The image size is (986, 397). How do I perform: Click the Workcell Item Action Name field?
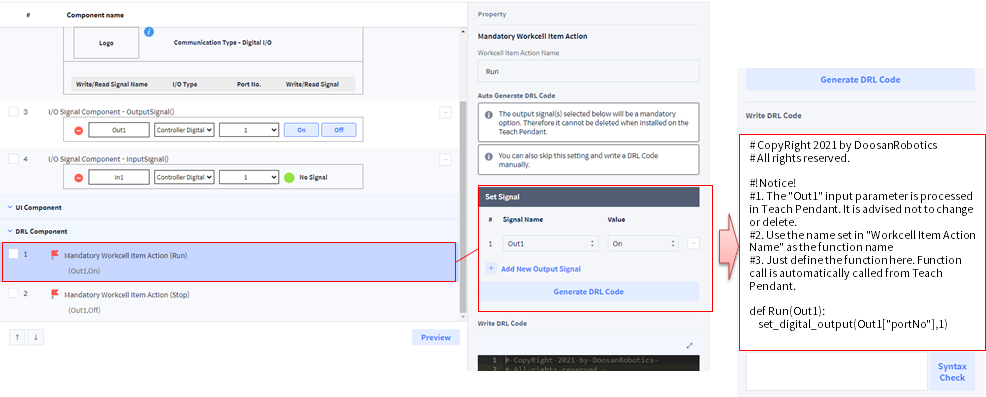coord(589,71)
